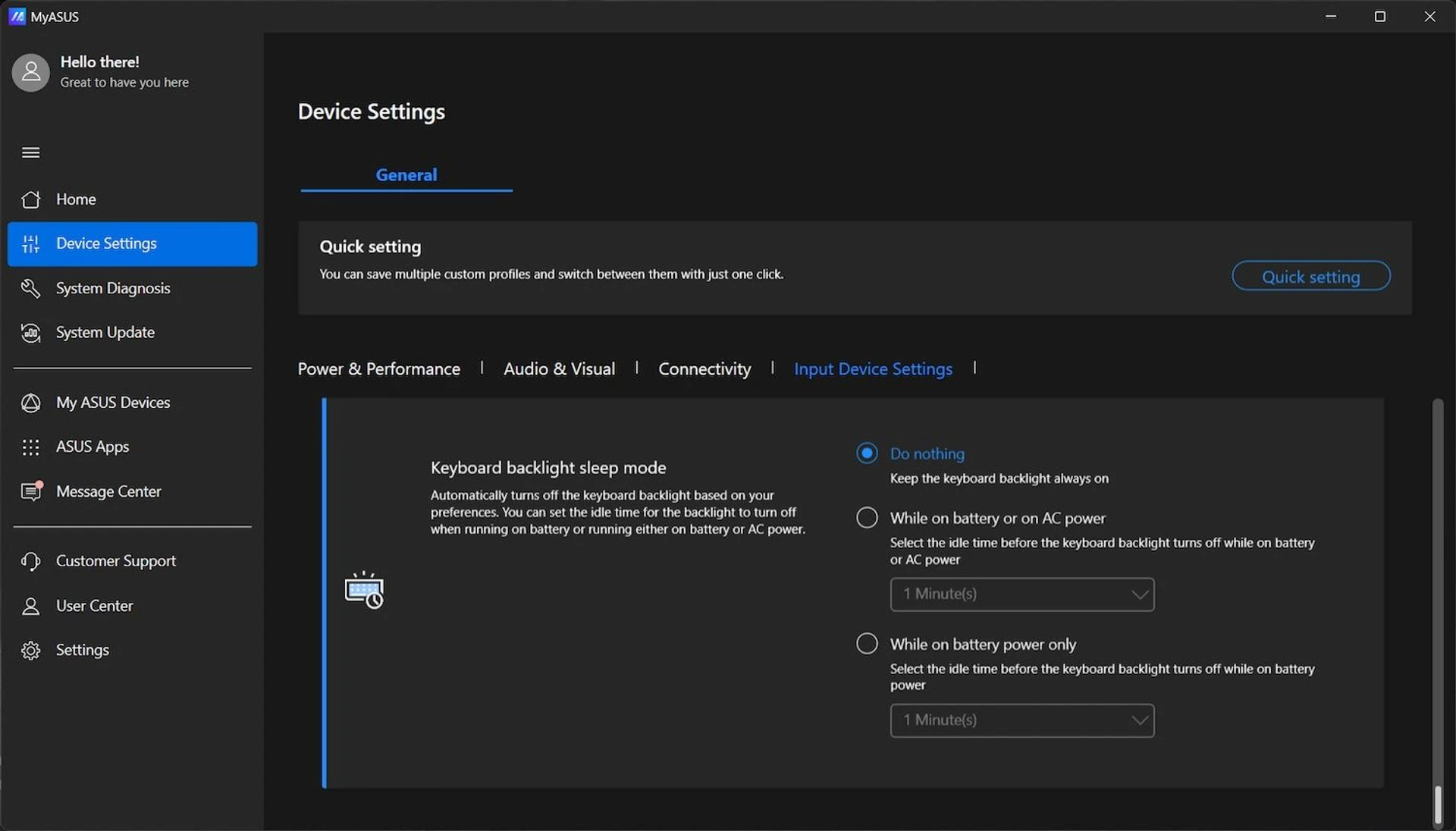Image resolution: width=1456 pixels, height=831 pixels.
Task: Click the System Diagnosis wrench icon
Action: [31, 288]
